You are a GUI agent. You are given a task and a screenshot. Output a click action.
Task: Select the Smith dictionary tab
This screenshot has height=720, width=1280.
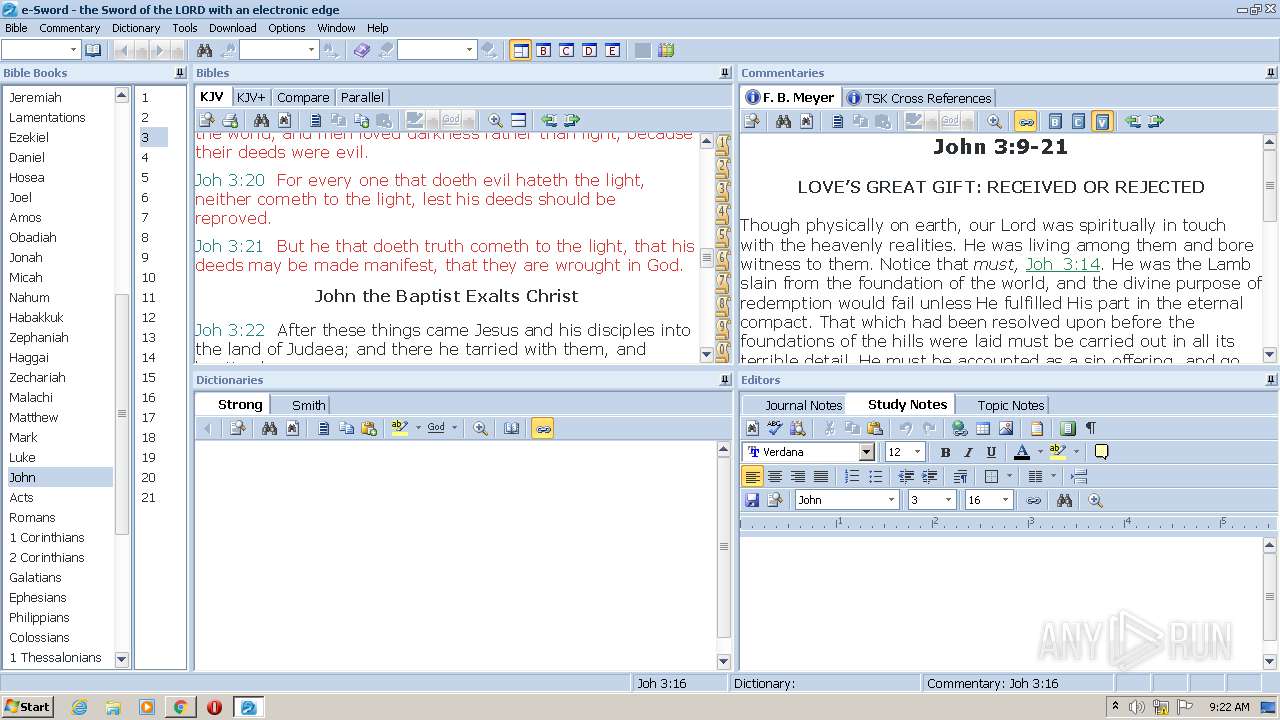click(x=308, y=405)
